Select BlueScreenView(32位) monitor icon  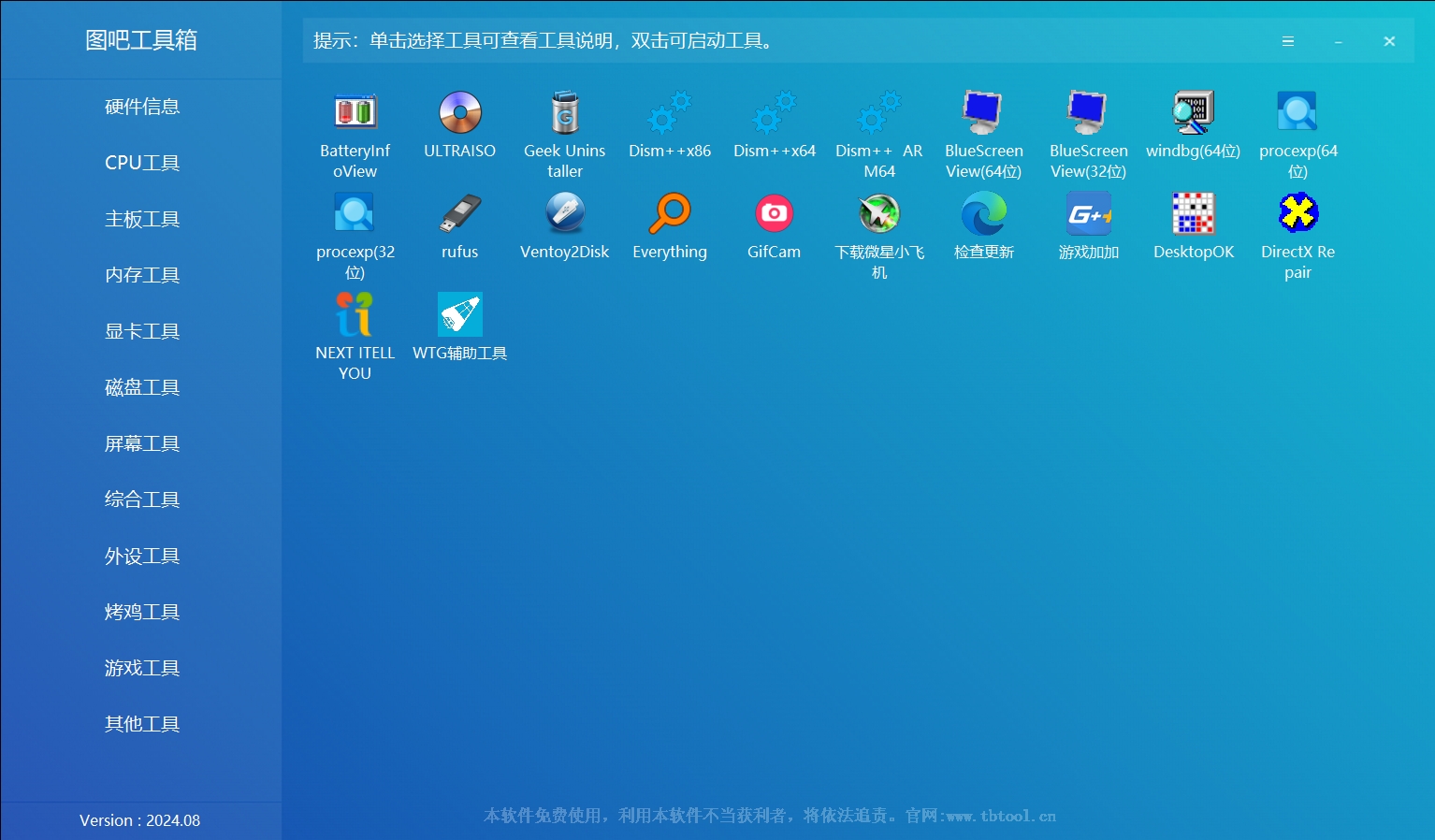click(x=1089, y=112)
